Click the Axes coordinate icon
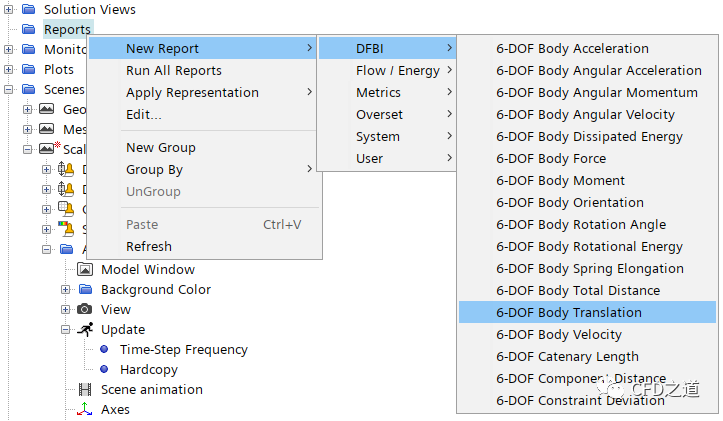This screenshot has height=421, width=723. [85, 409]
